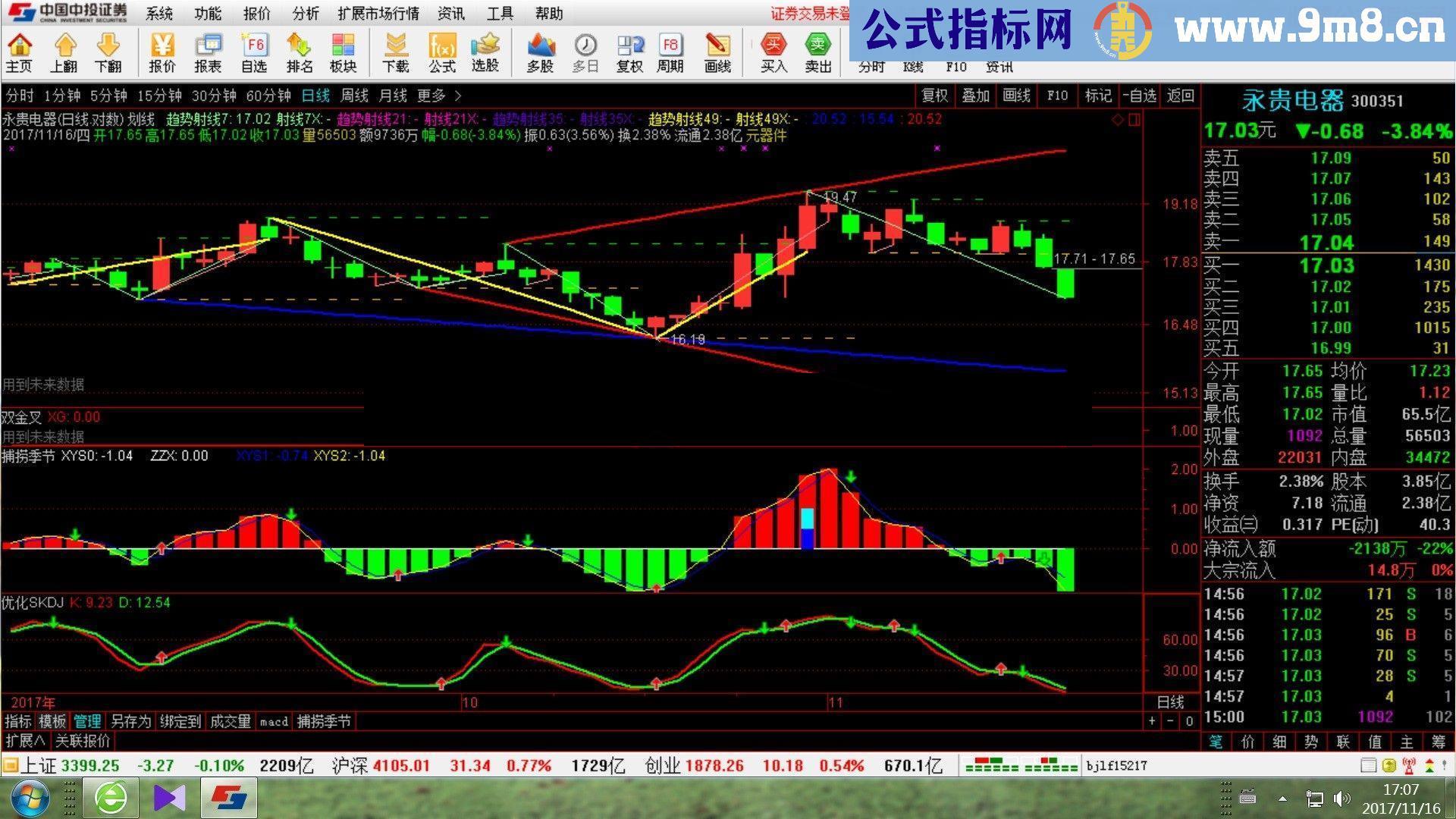Open hidden icons chevron in system tray
Screen dimensions: 1456x819
(1282, 799)
